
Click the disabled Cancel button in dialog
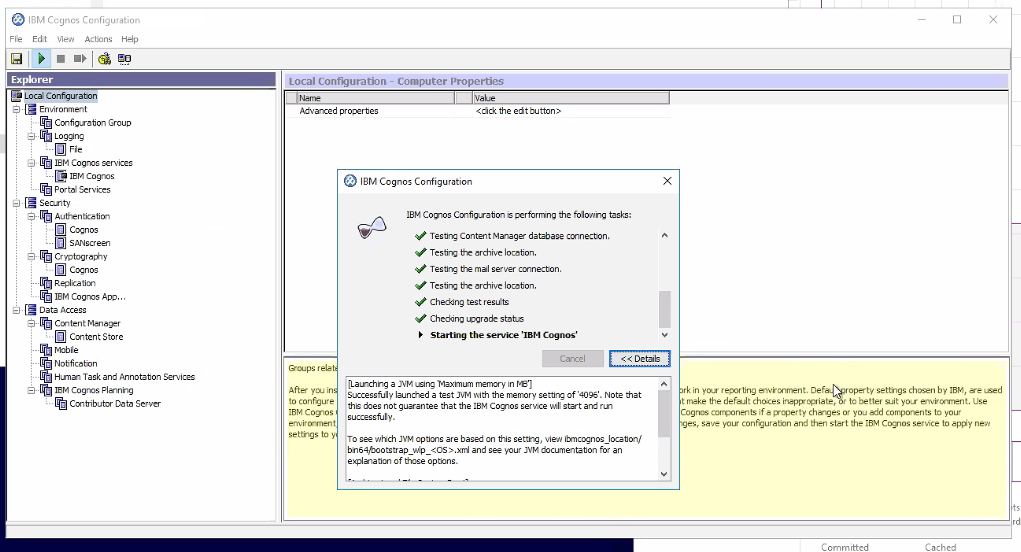[572, 359]
